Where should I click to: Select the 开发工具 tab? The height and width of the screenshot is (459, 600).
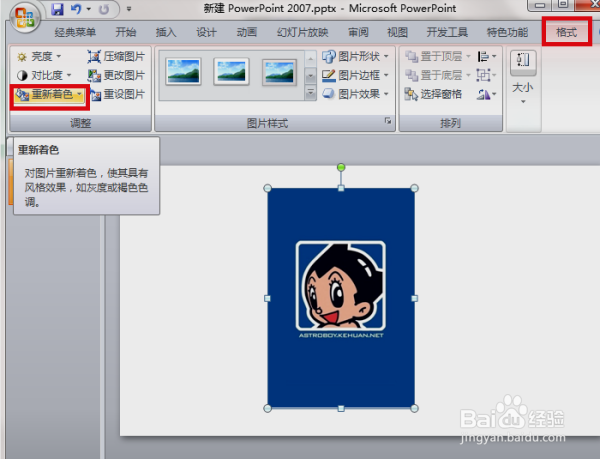click(x=447, y=33)
